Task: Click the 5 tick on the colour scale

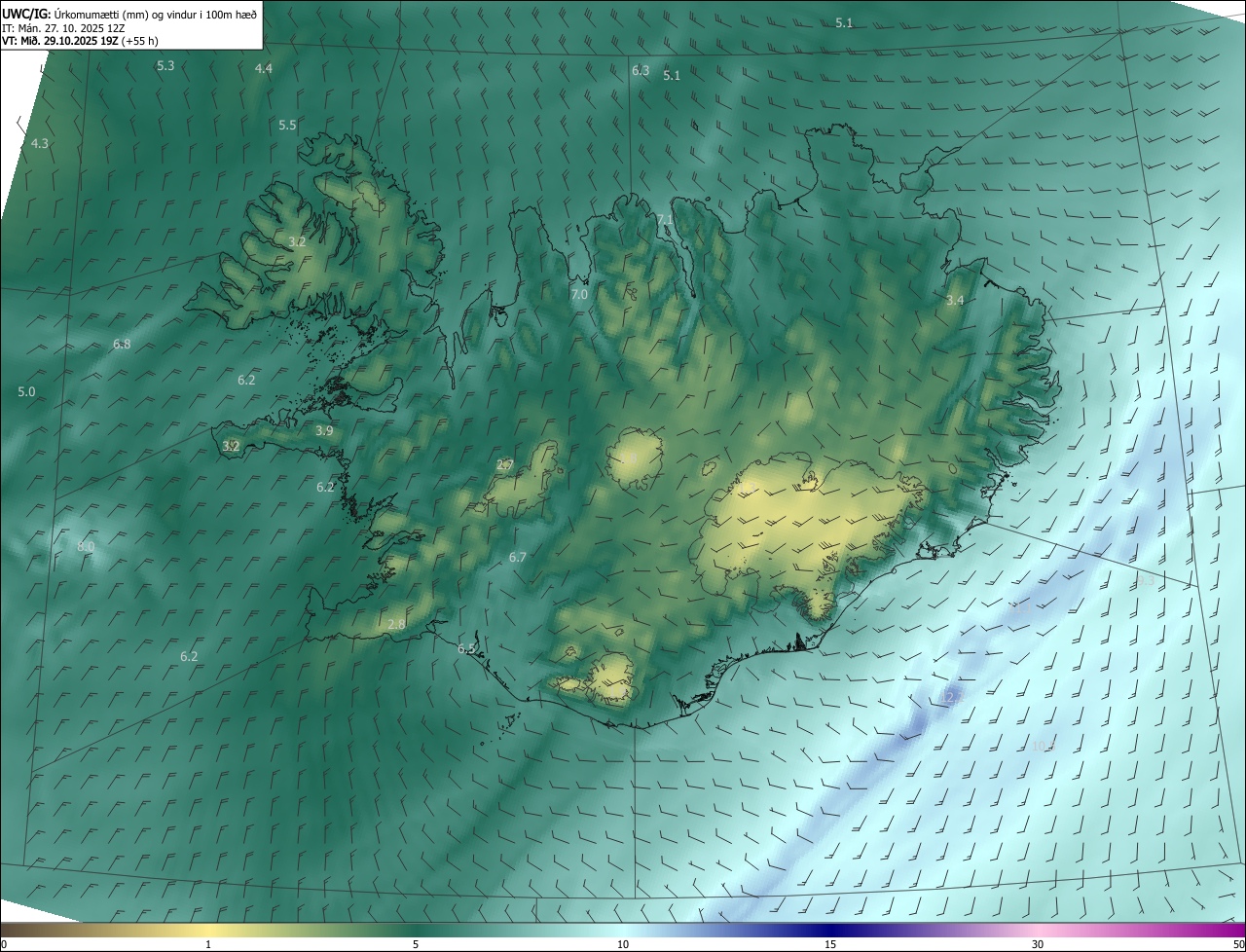Action: (416, 944)
